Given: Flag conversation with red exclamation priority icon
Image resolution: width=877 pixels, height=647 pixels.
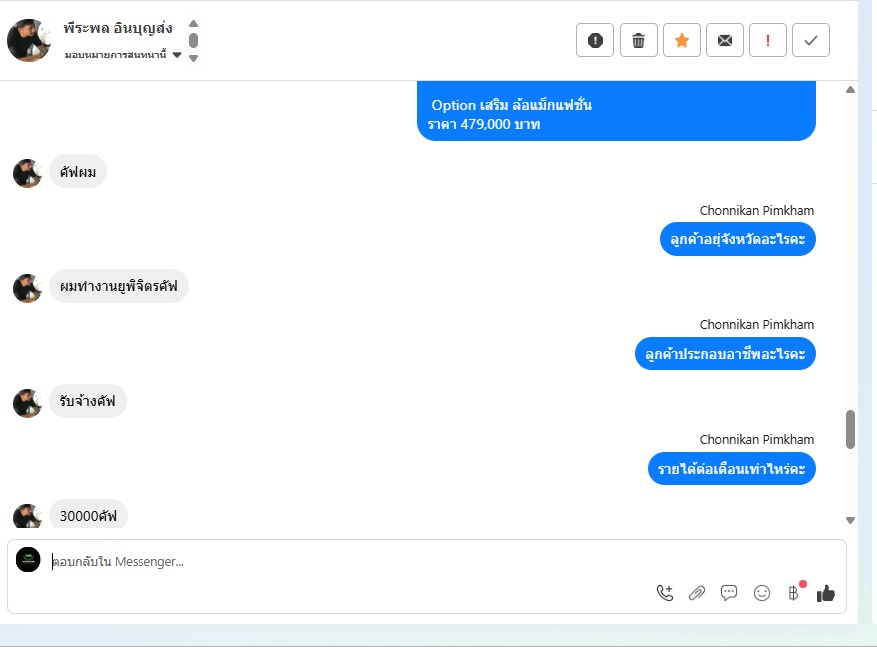Looking at the screenshot, I should 768,40.
